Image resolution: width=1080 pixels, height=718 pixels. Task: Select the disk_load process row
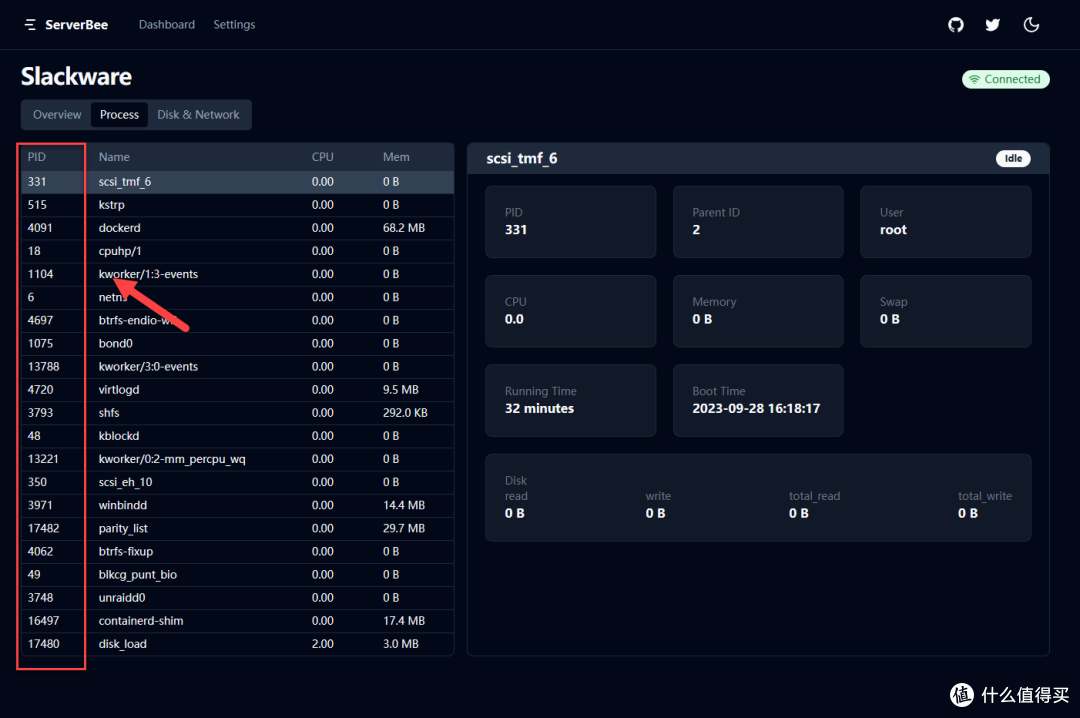tap(237, 644)
